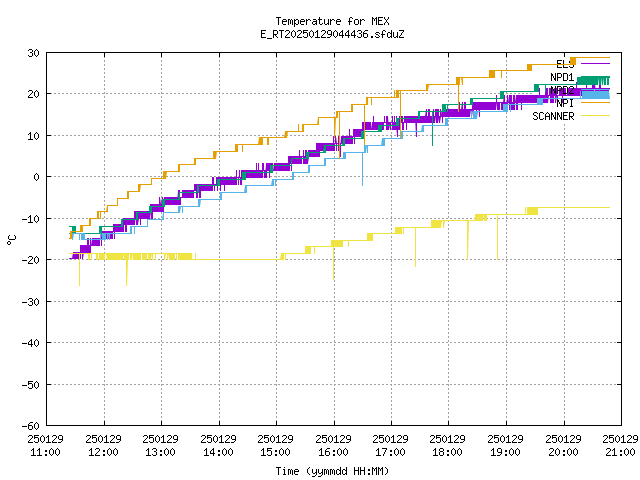
Task: Click the y-axis label -20
Action: point(31,260)
